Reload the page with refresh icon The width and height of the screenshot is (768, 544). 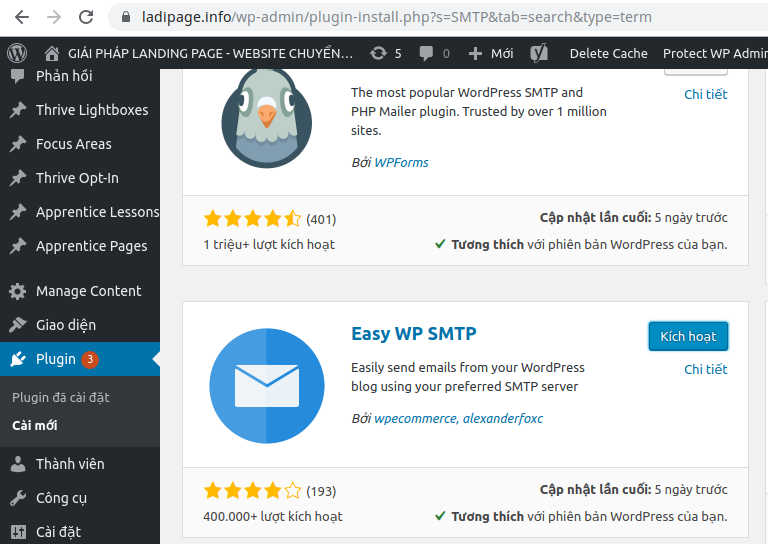[x=86, y=17]
